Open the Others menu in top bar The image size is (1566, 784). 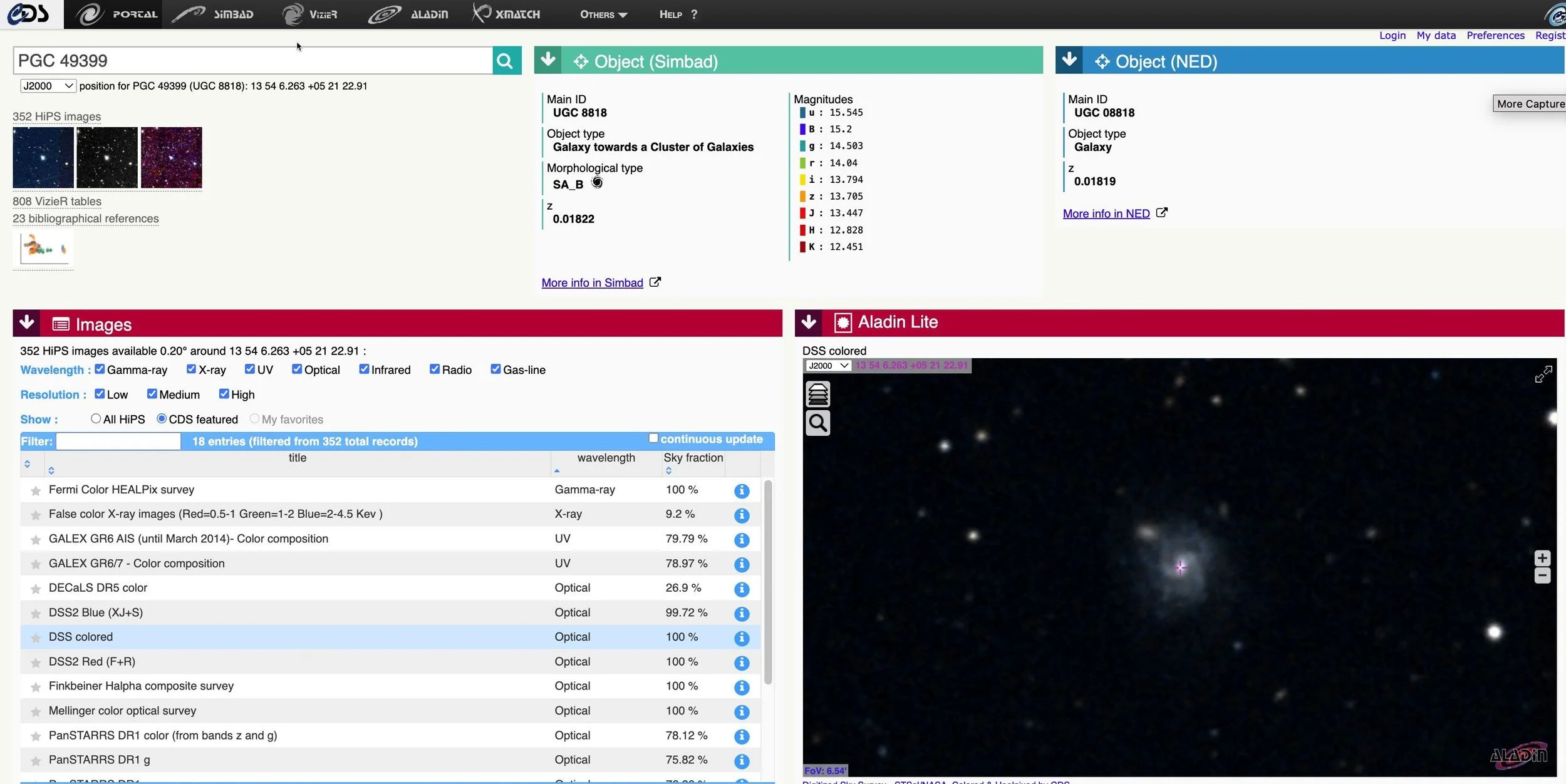tap(603, 14)
